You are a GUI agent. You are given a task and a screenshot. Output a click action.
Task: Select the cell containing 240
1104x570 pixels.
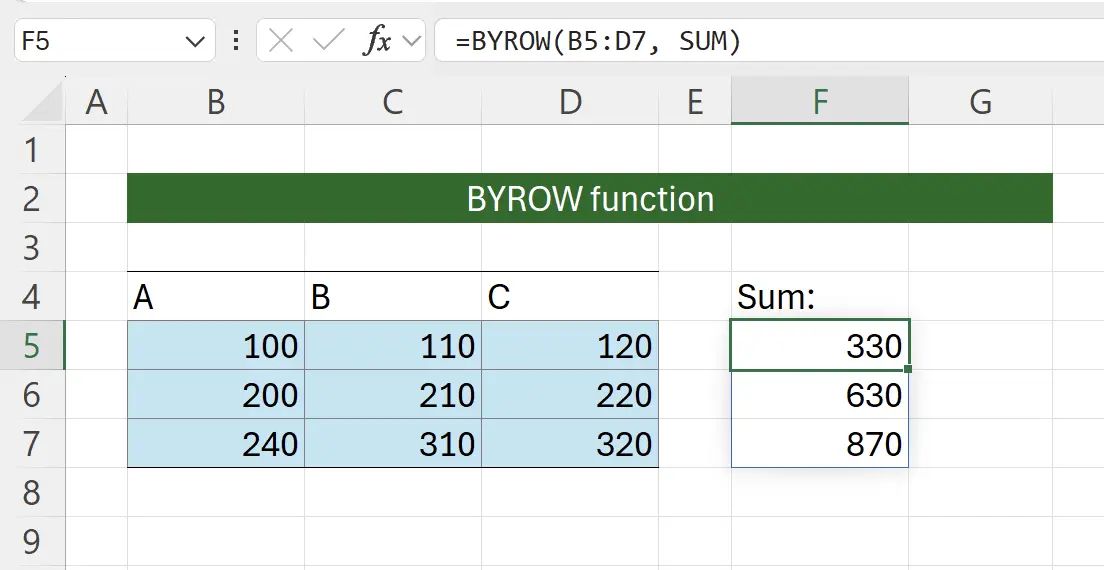coord(216,443)
